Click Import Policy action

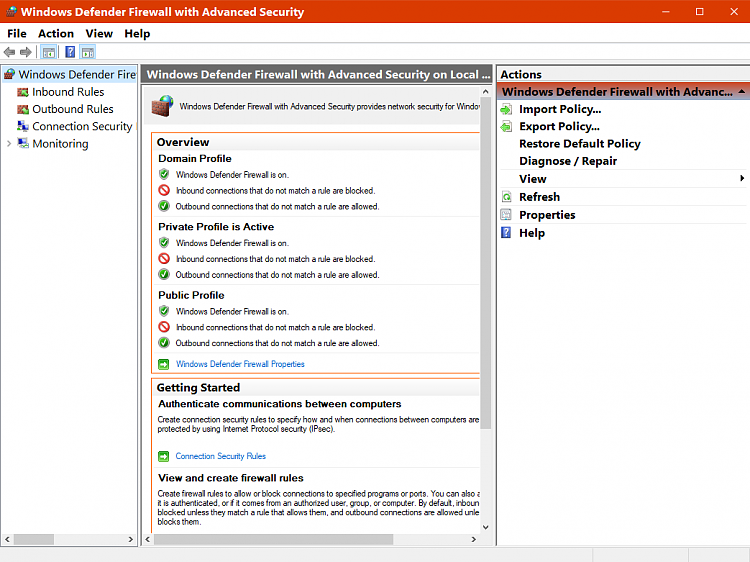[x=560, y=110]
